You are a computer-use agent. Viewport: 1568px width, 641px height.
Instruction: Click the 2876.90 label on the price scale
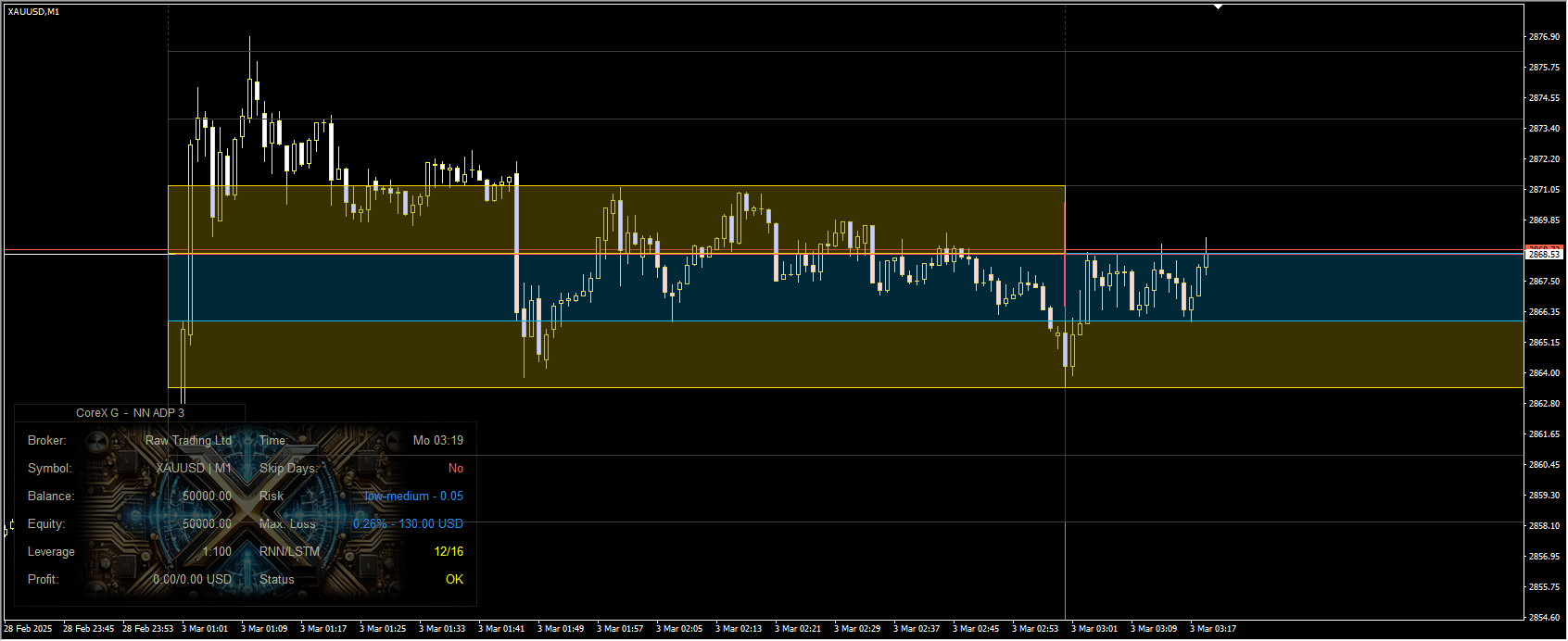tap(1544, 37)
